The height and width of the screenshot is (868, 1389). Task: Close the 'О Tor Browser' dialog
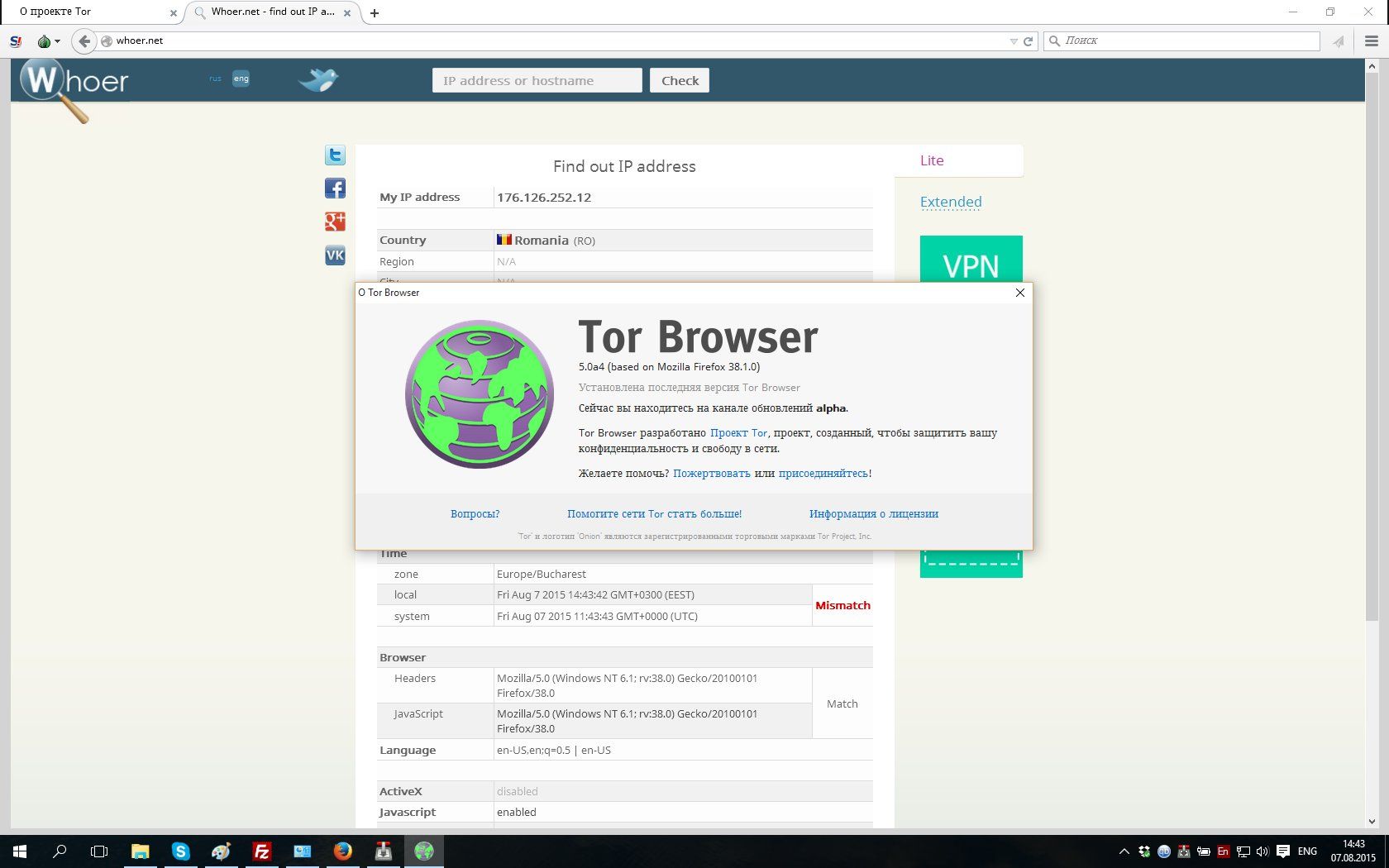(x=1020, y=293)
